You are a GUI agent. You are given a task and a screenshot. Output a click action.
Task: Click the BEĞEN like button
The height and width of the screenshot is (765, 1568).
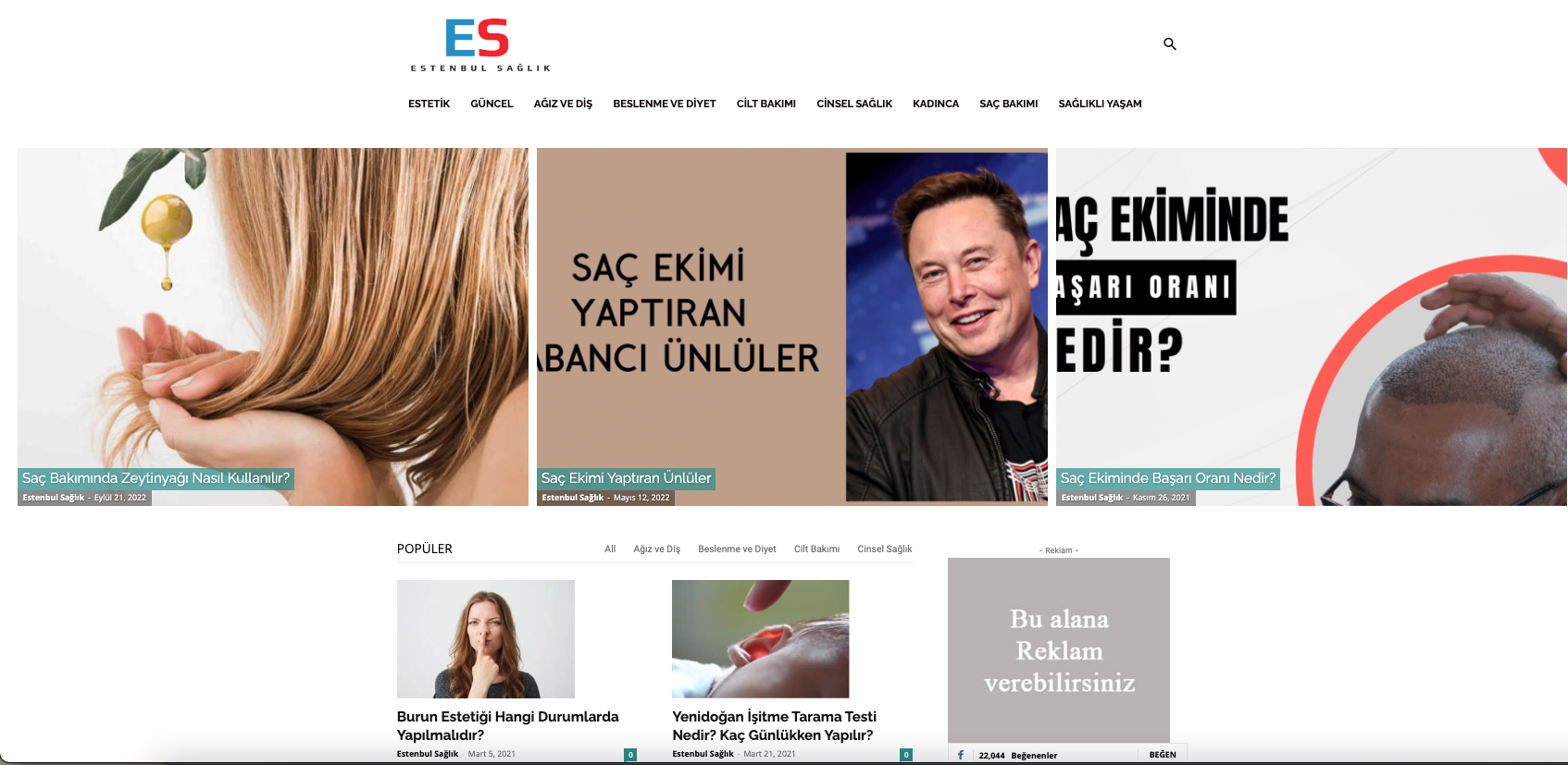click(x=1163, y=755)
